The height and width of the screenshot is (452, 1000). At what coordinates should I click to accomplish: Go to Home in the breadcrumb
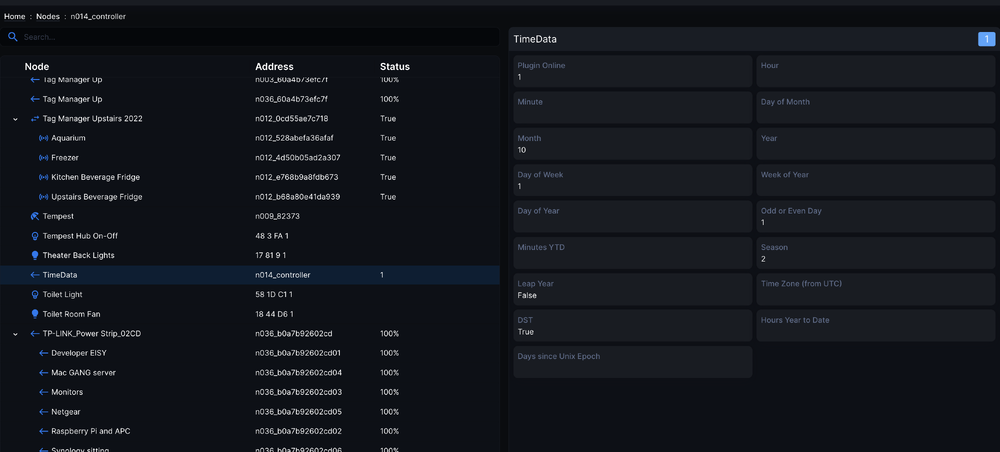pos(14,17)
